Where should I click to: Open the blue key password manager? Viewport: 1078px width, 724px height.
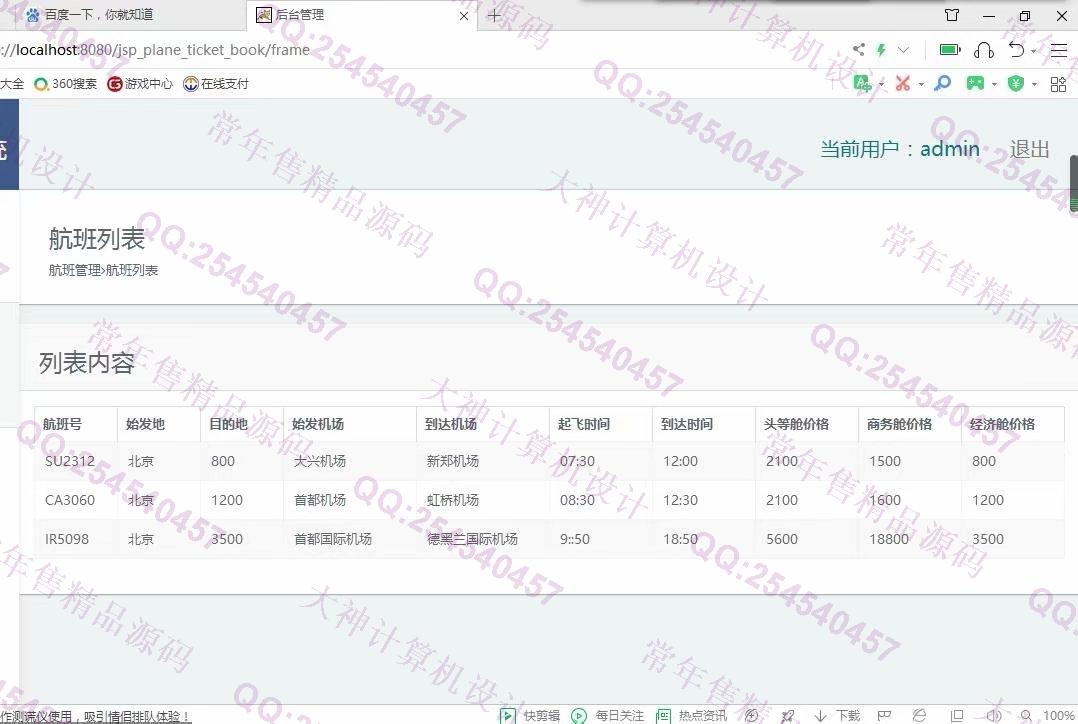click(x=942, y=84)
